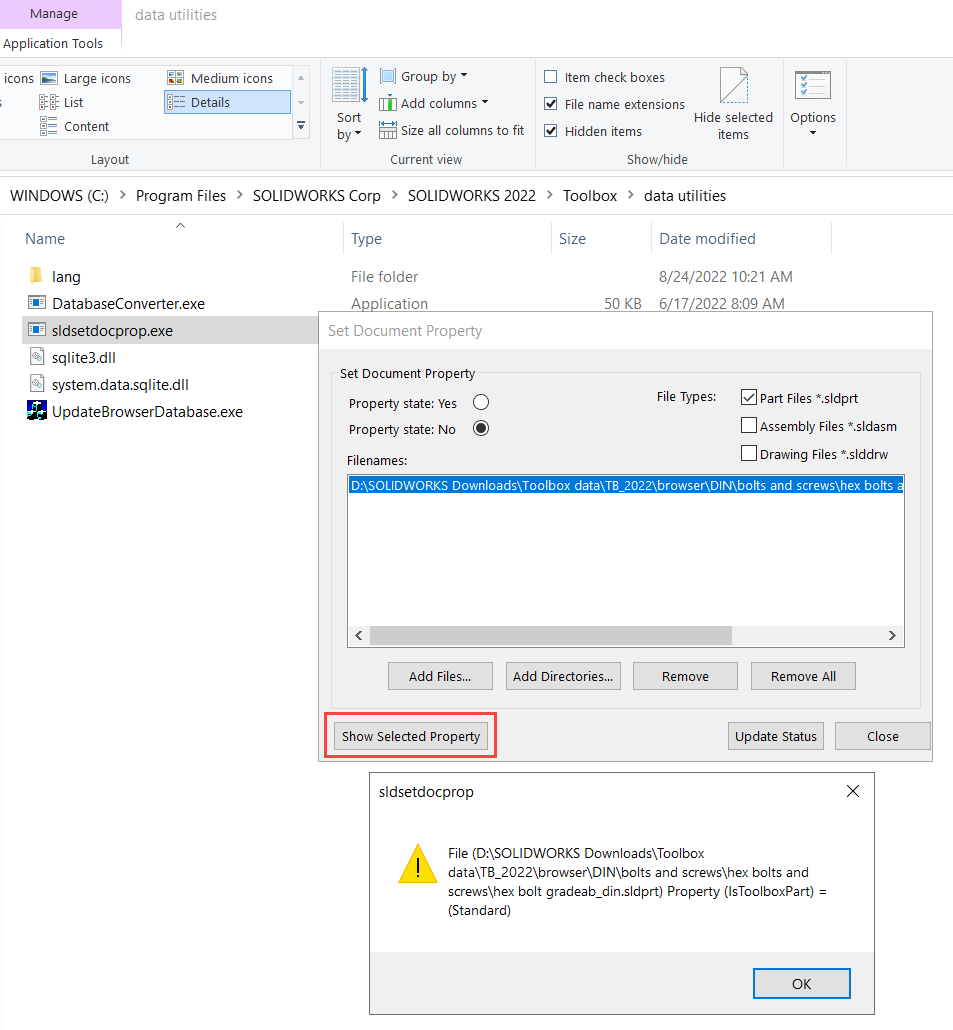953x1030 pixels.
Task: Switch to the Application Tools tab
Action: click(x=54, y=43)
